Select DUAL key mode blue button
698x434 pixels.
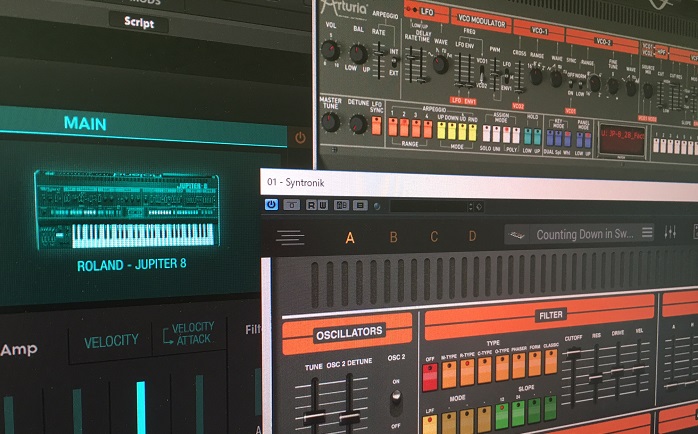(x=550, y=138)
